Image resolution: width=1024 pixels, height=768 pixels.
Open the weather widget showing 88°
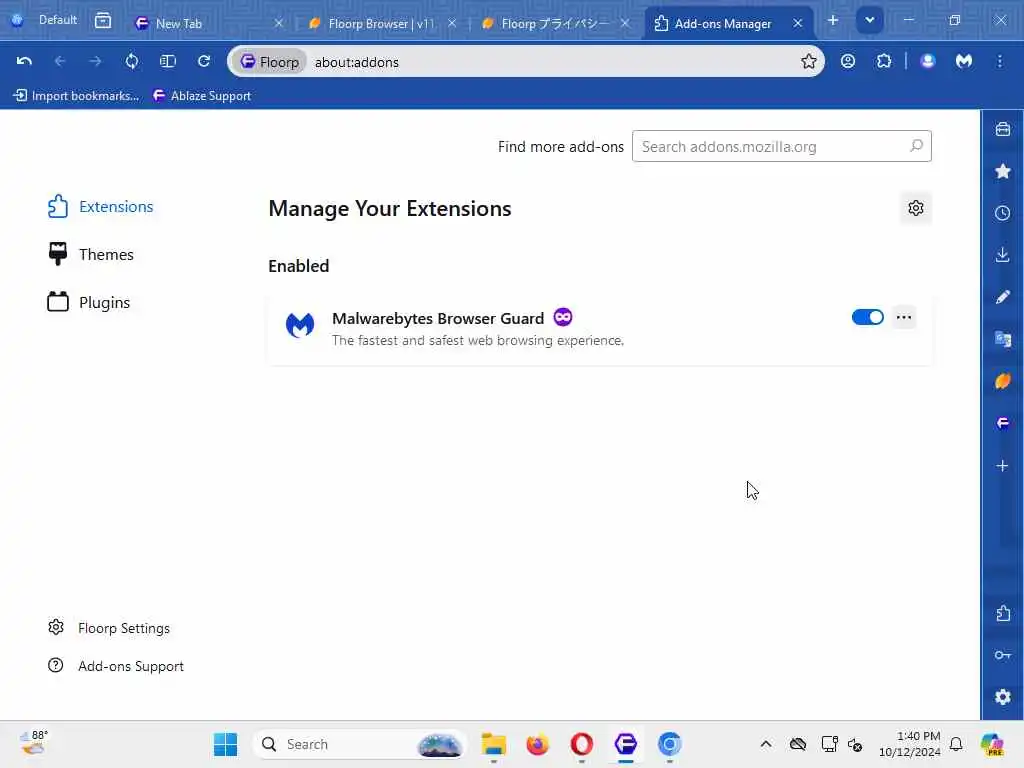tap(33, 744)
